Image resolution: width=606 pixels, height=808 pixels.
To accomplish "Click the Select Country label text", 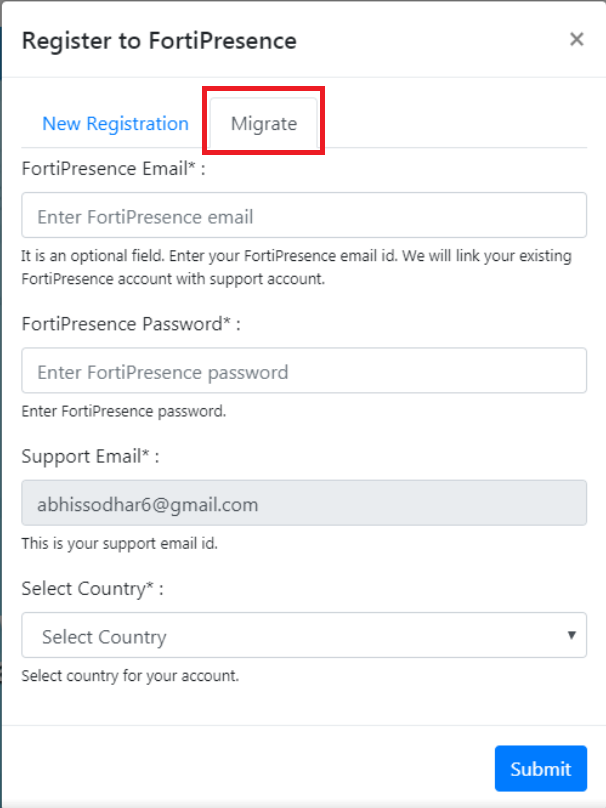I will click(x=92, y=588).
